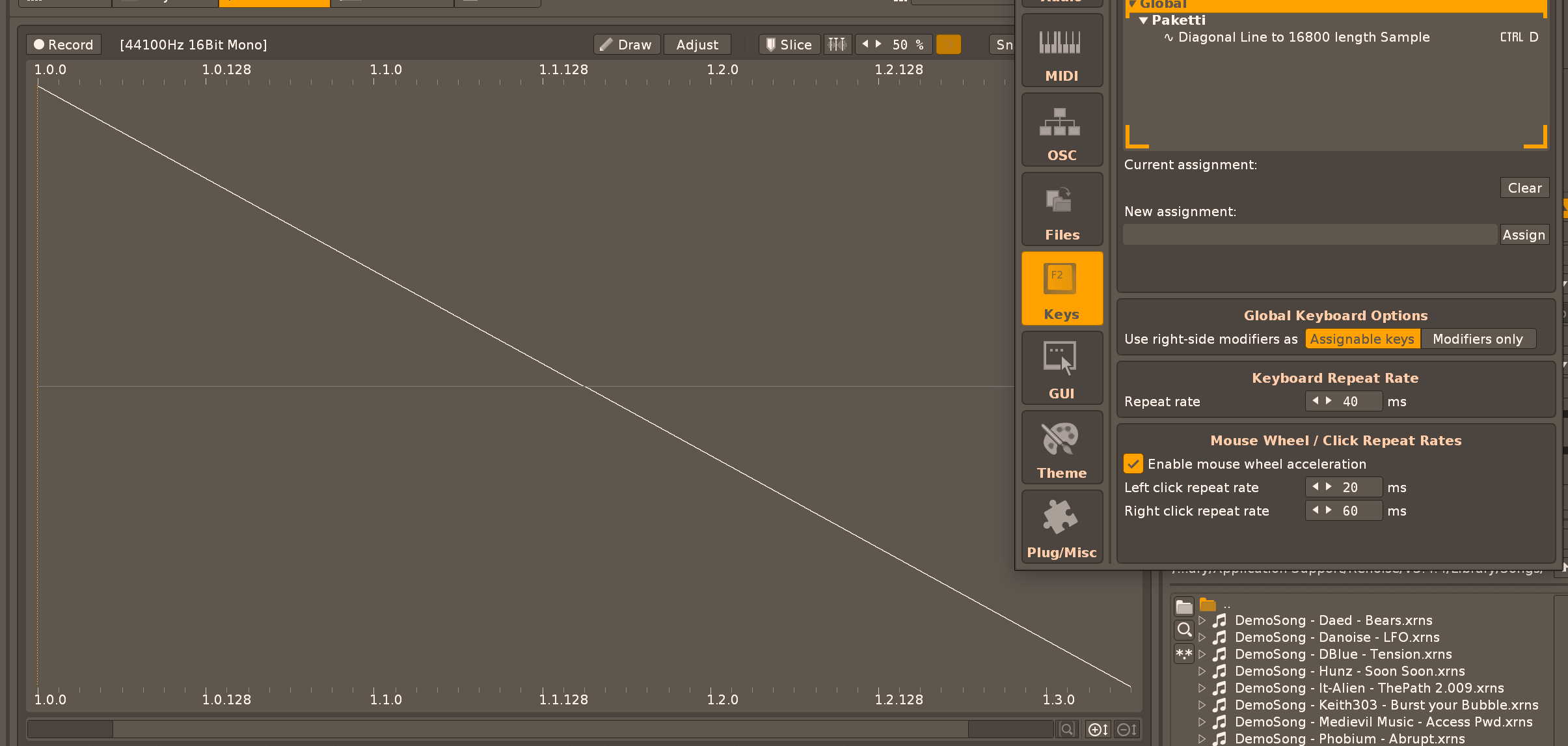
Task: Switch to Files preferences tab
Action: point(1062,210)
